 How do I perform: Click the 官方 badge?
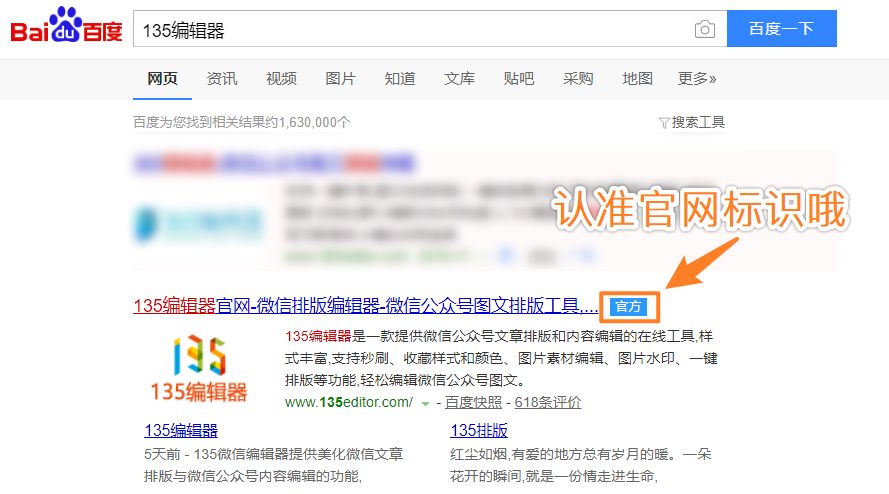(x=628, y=307)
